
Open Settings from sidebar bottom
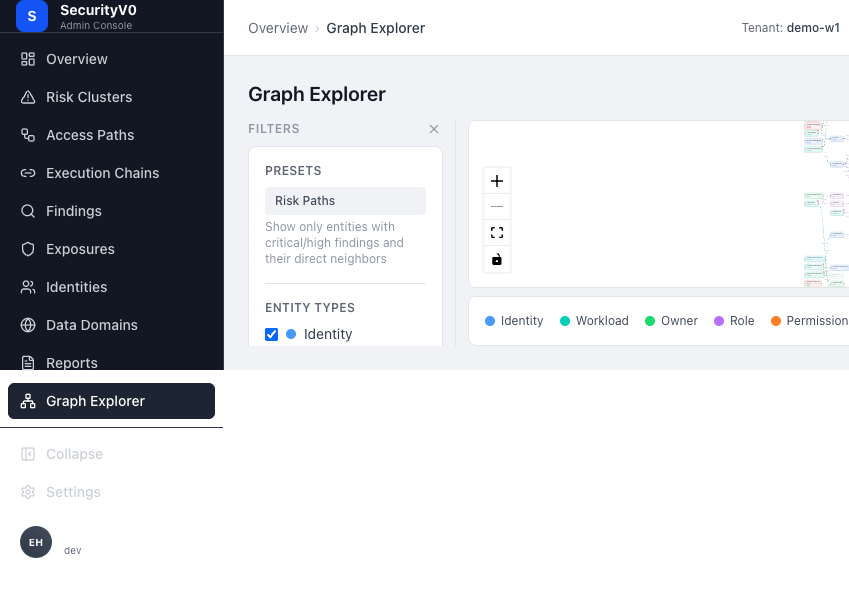point(112,492)
